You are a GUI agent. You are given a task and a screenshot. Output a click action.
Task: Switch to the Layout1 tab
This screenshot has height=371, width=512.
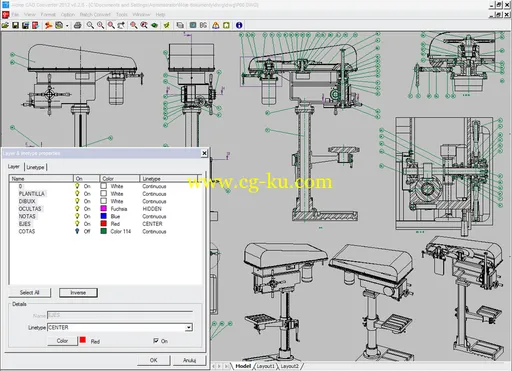tap(265, 366)
